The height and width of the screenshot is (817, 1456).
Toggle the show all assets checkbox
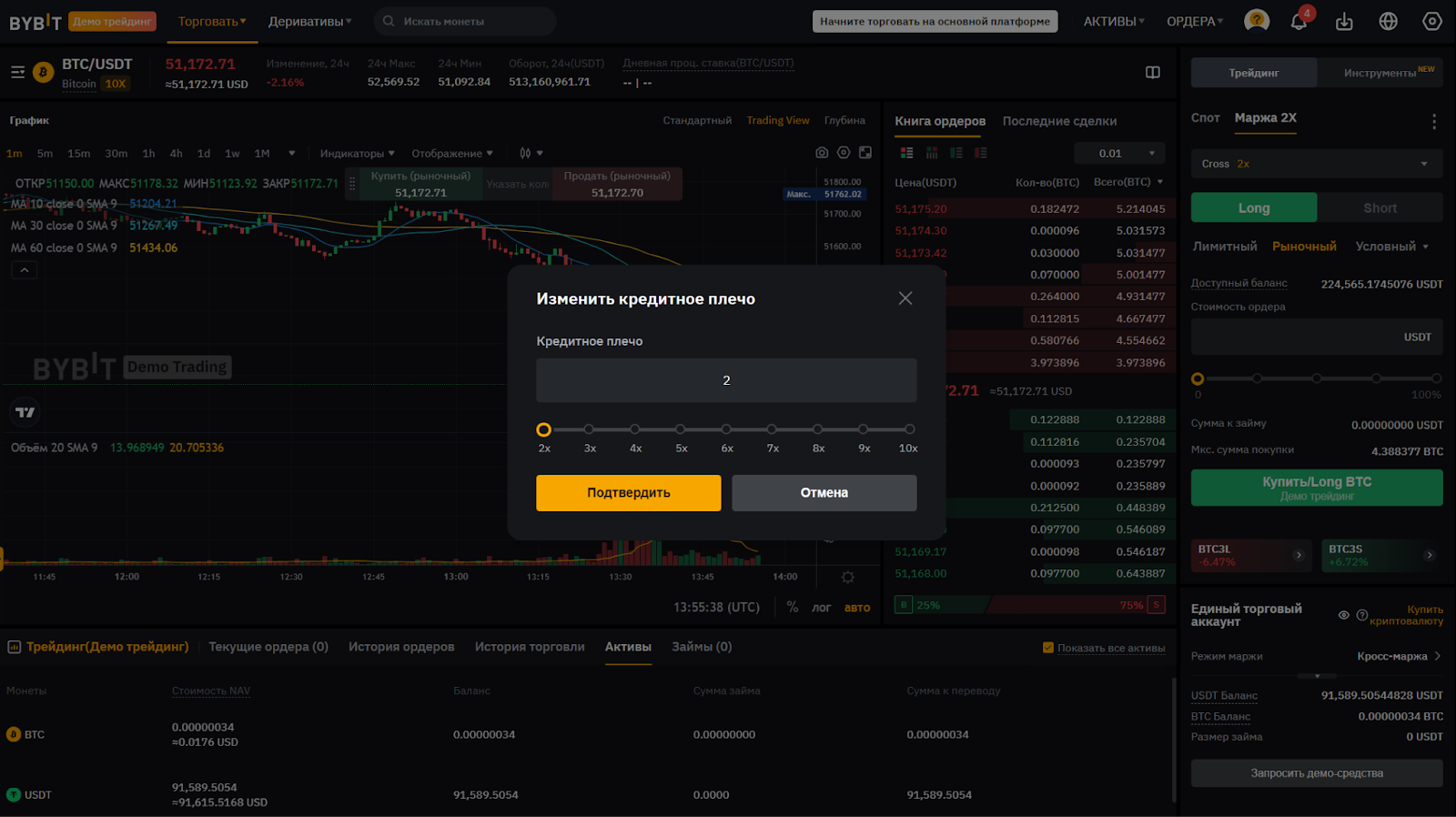1048,648
